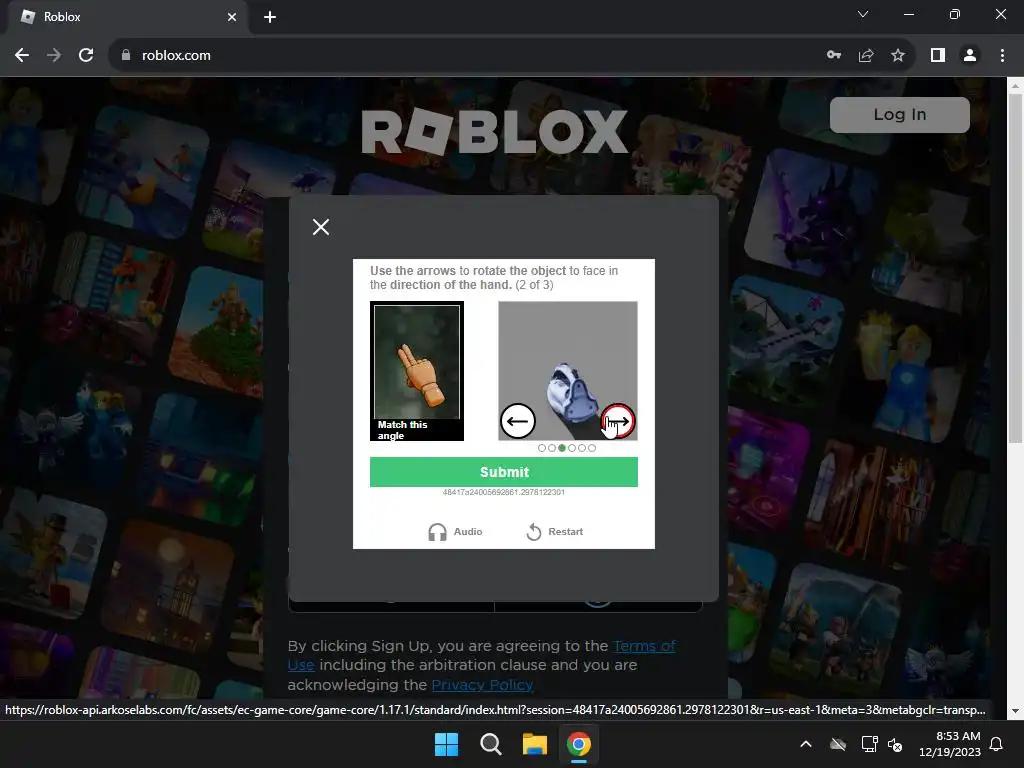
Task: Close the Roblox browser tab
Action: tap(232, 17)
